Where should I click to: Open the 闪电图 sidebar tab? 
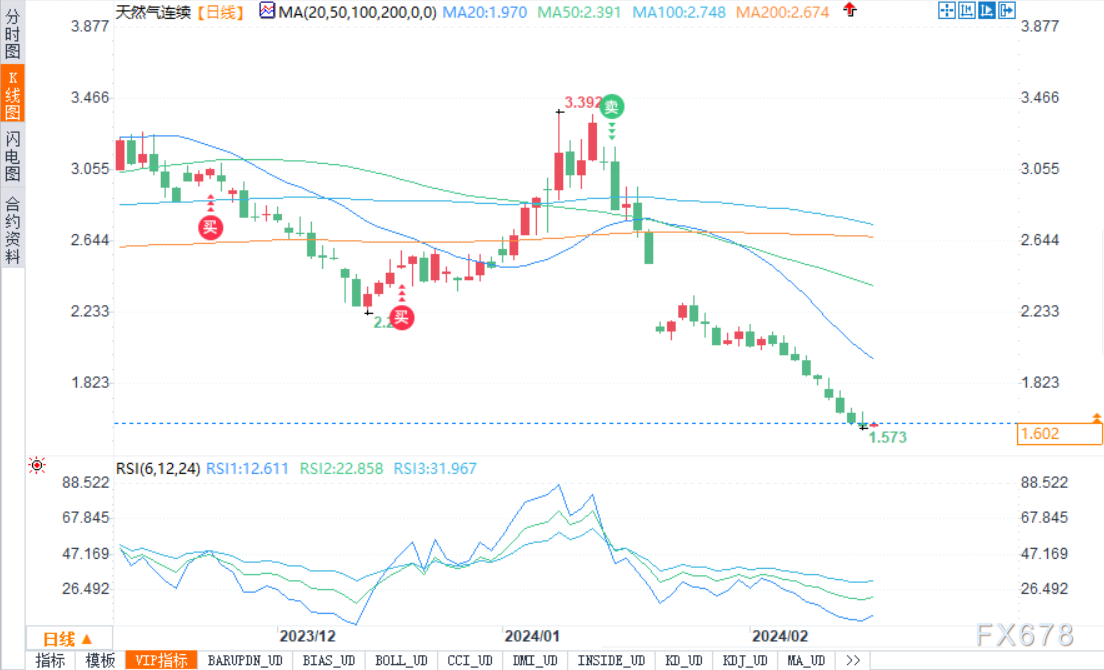pyautogui.click(x=13, y=156)
